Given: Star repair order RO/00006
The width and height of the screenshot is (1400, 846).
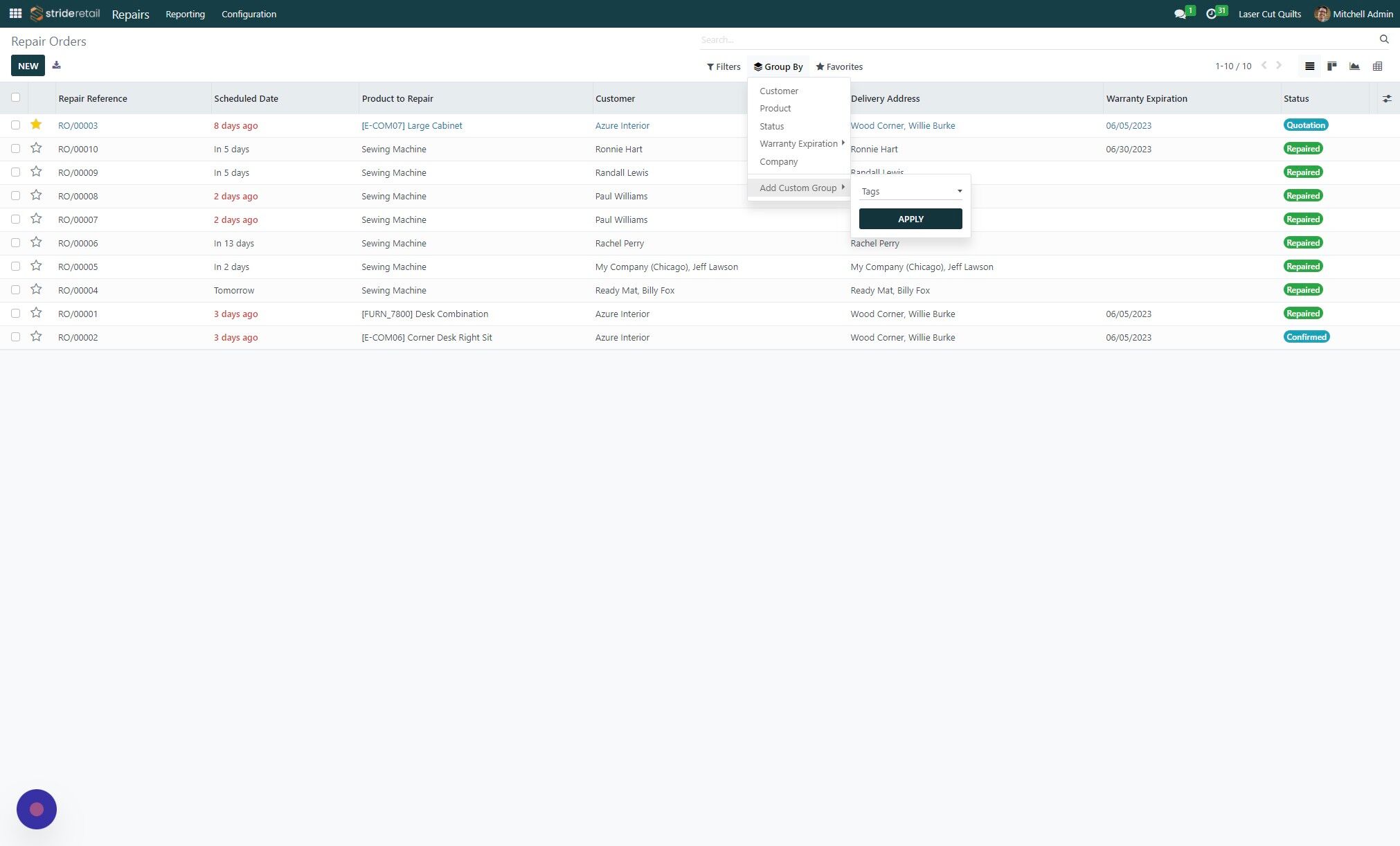Looking at the screenshot, I should pyautogui.click(x=36, y=242).
